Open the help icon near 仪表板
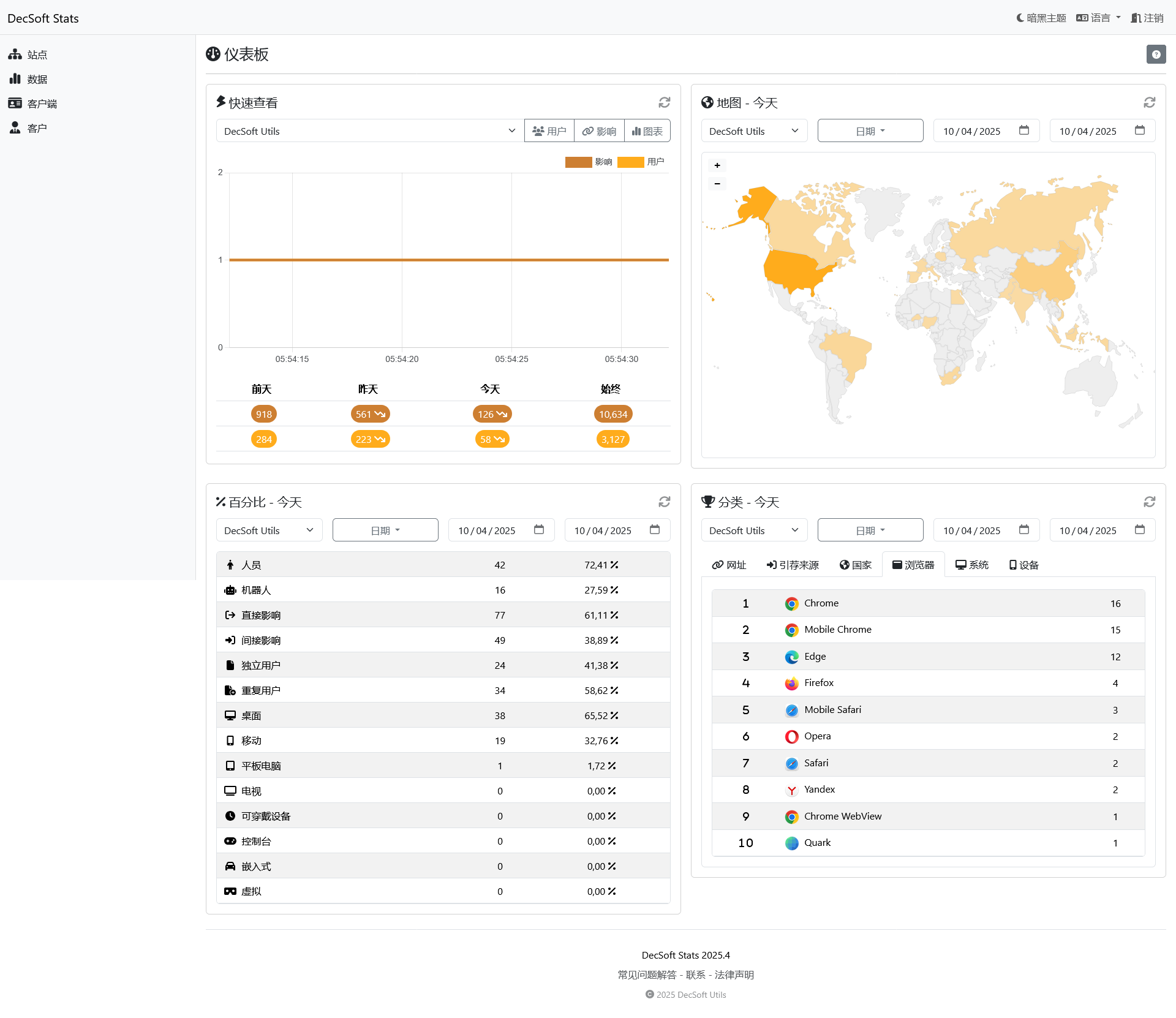The image size is (1176, 1018). pos(1156,54)
